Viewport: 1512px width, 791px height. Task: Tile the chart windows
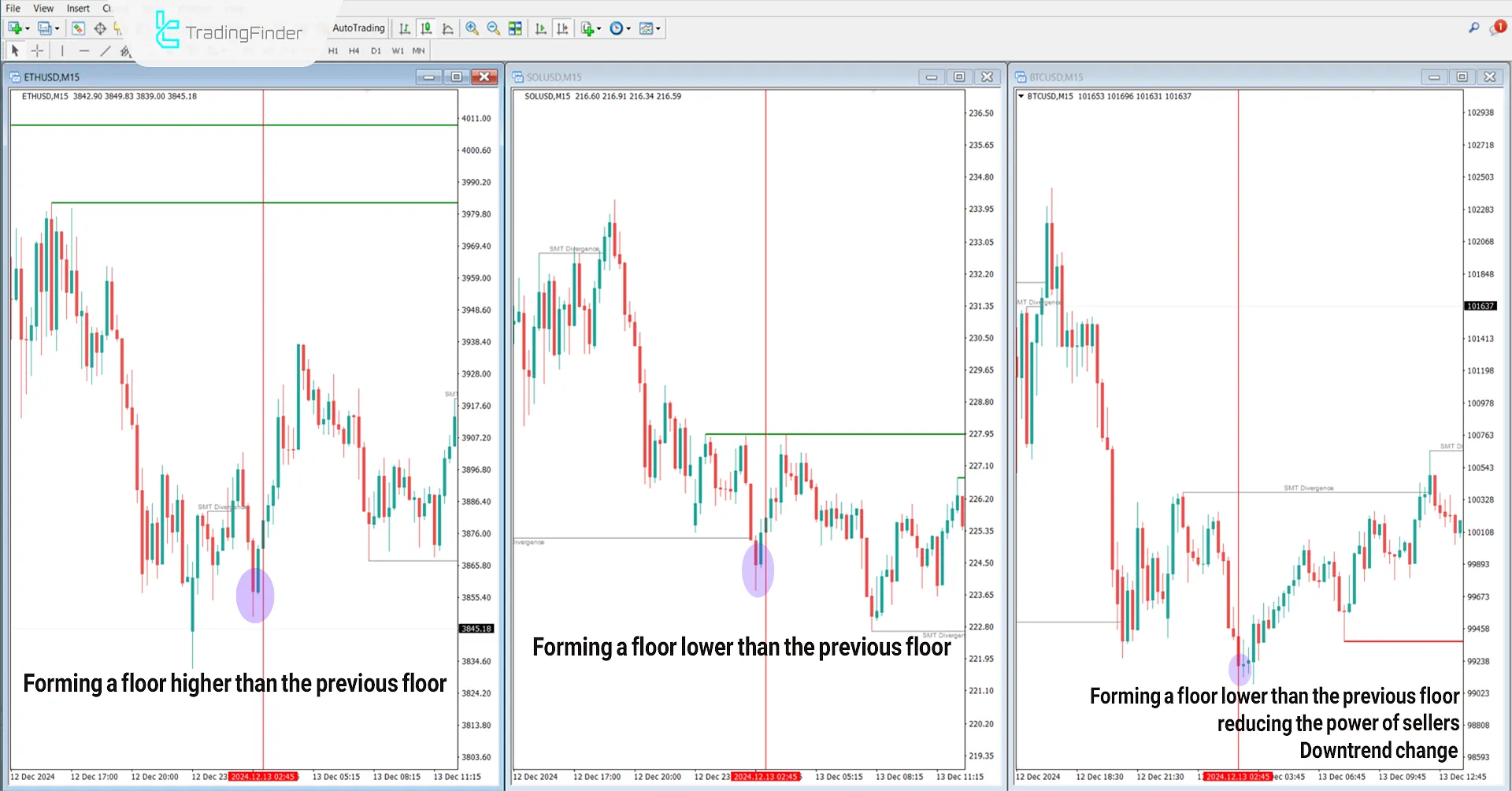[515, 28]
